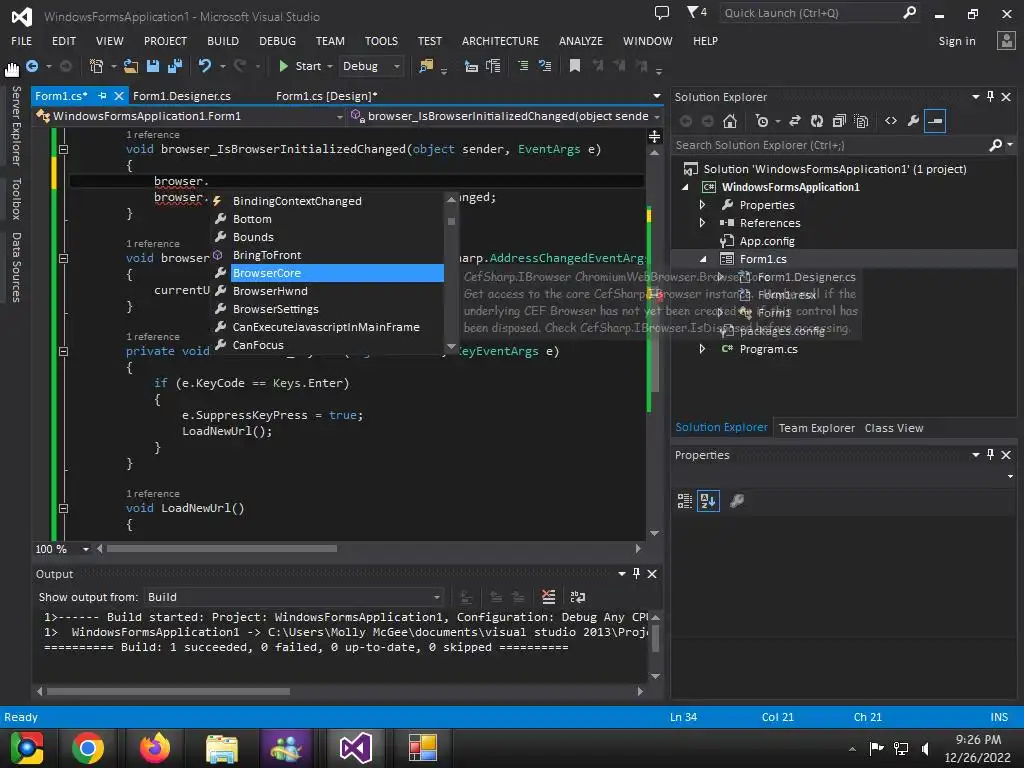
Task: Click the comment selected lines icon
Action: tap(522, 66)
